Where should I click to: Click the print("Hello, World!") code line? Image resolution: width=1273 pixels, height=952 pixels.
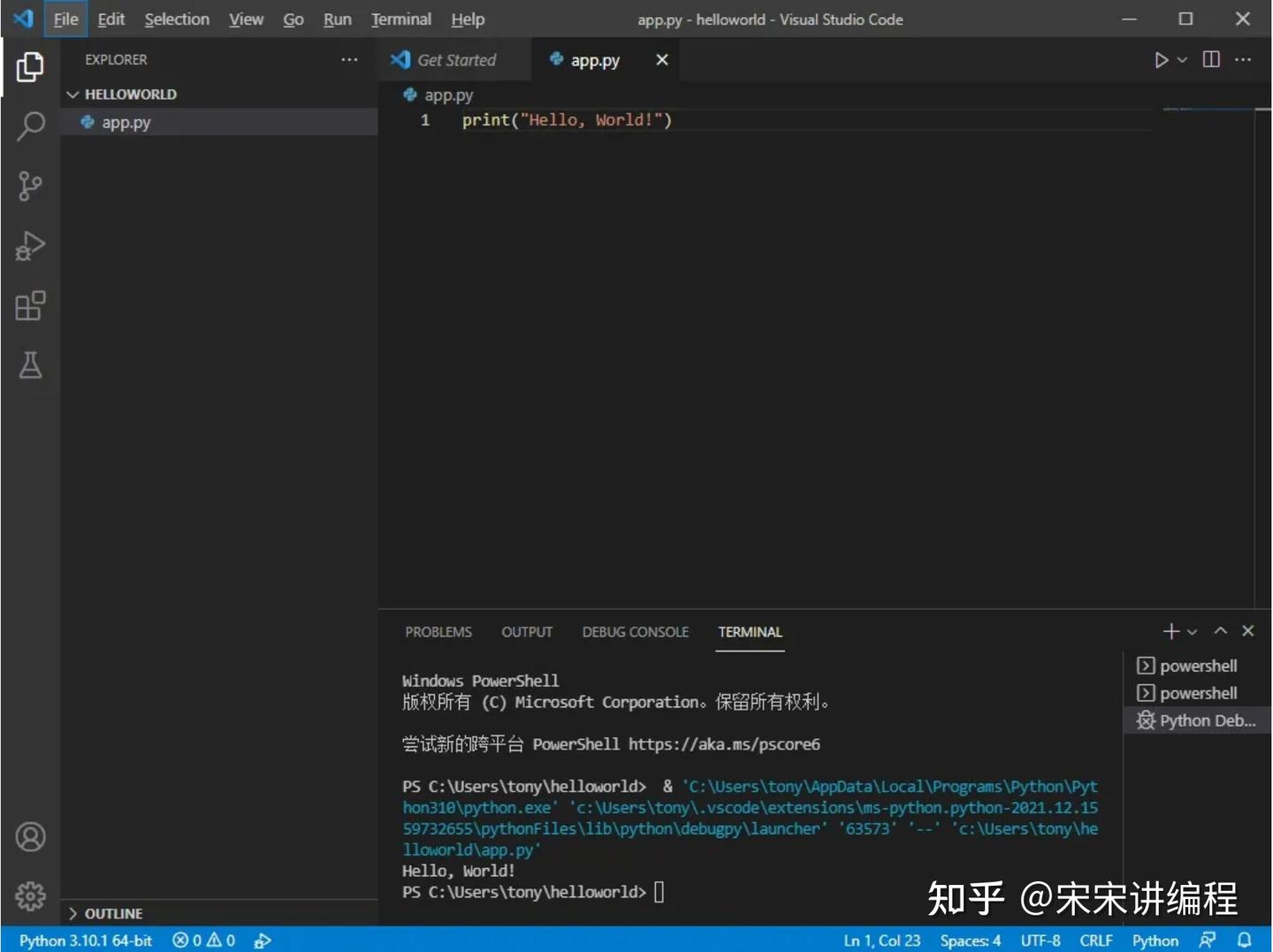coord(567,120)
